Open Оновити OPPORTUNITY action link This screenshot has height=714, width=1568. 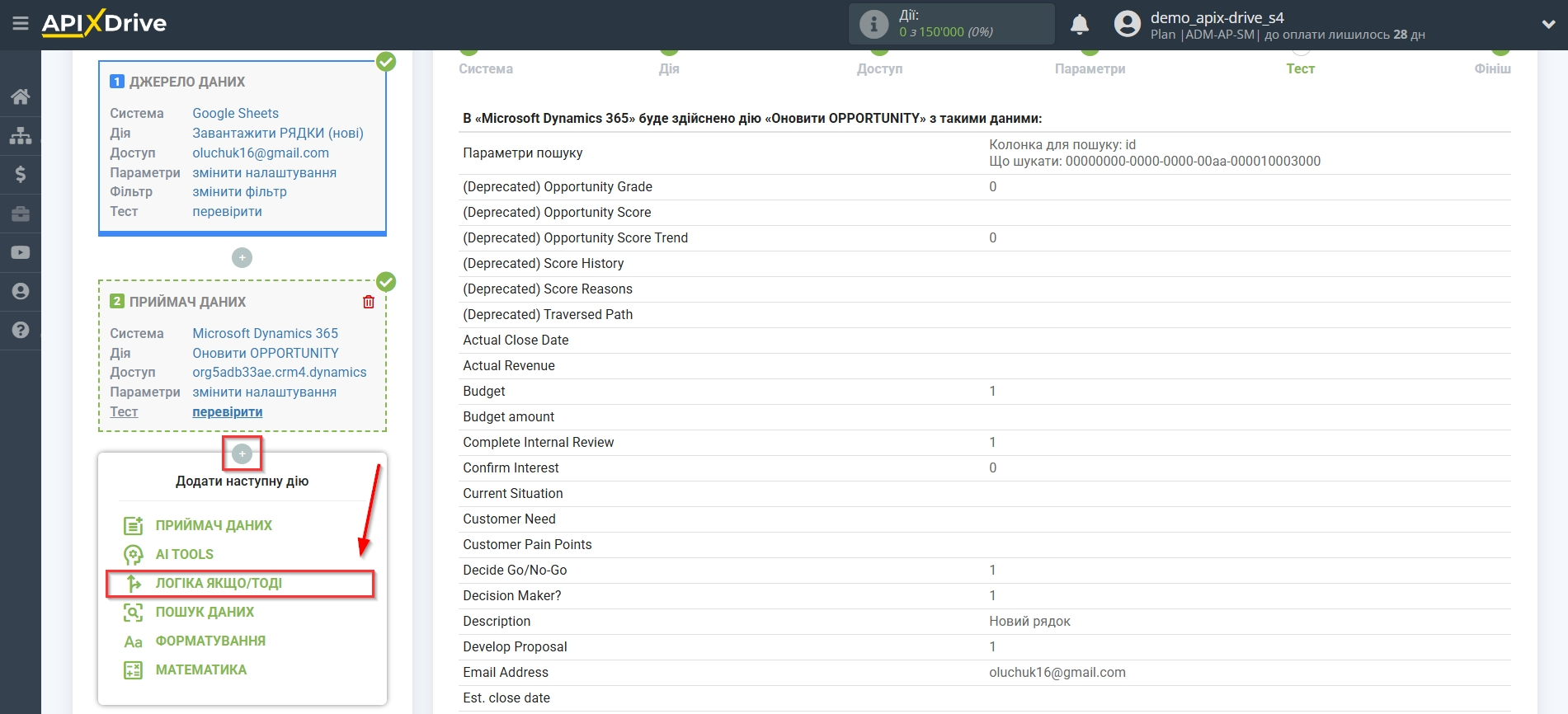point(266,353)
